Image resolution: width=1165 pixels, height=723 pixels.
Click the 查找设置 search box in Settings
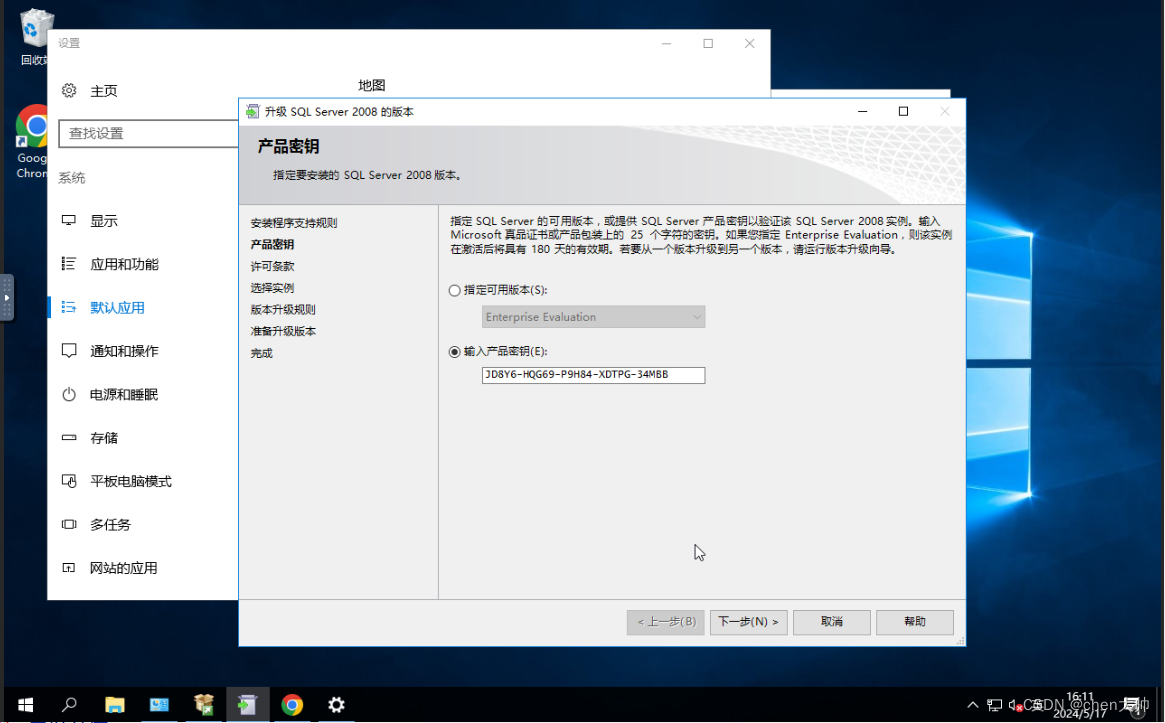point(149,134)
